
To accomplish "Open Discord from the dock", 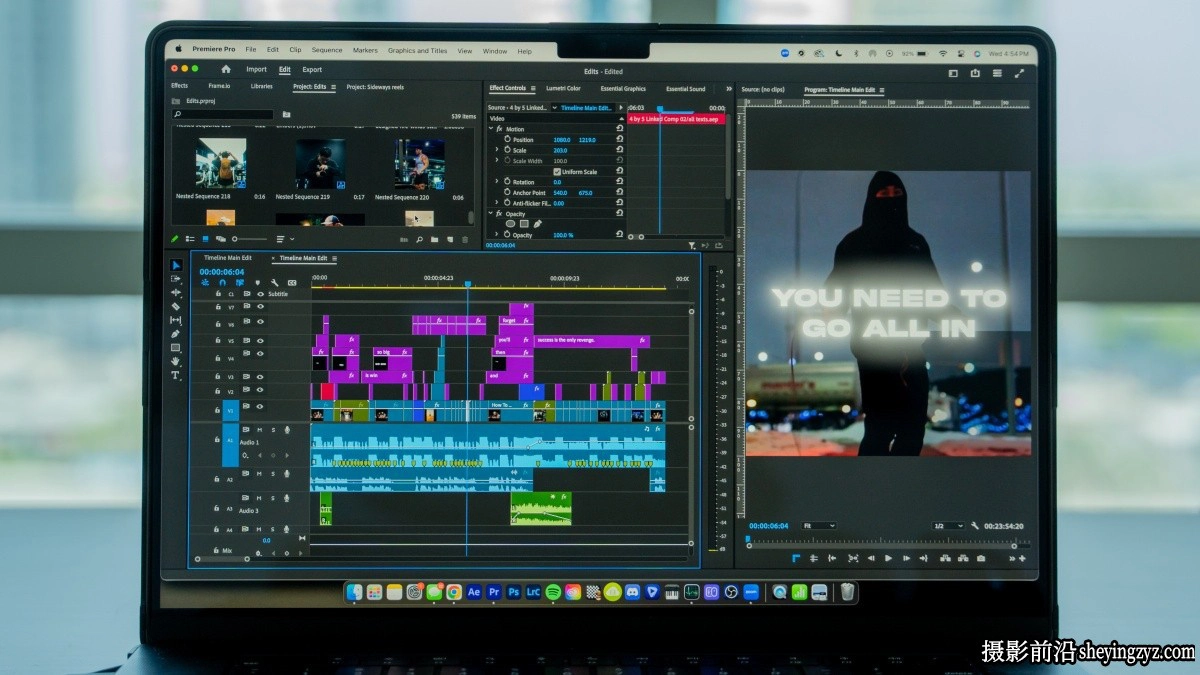I will [x=632, y=592].
